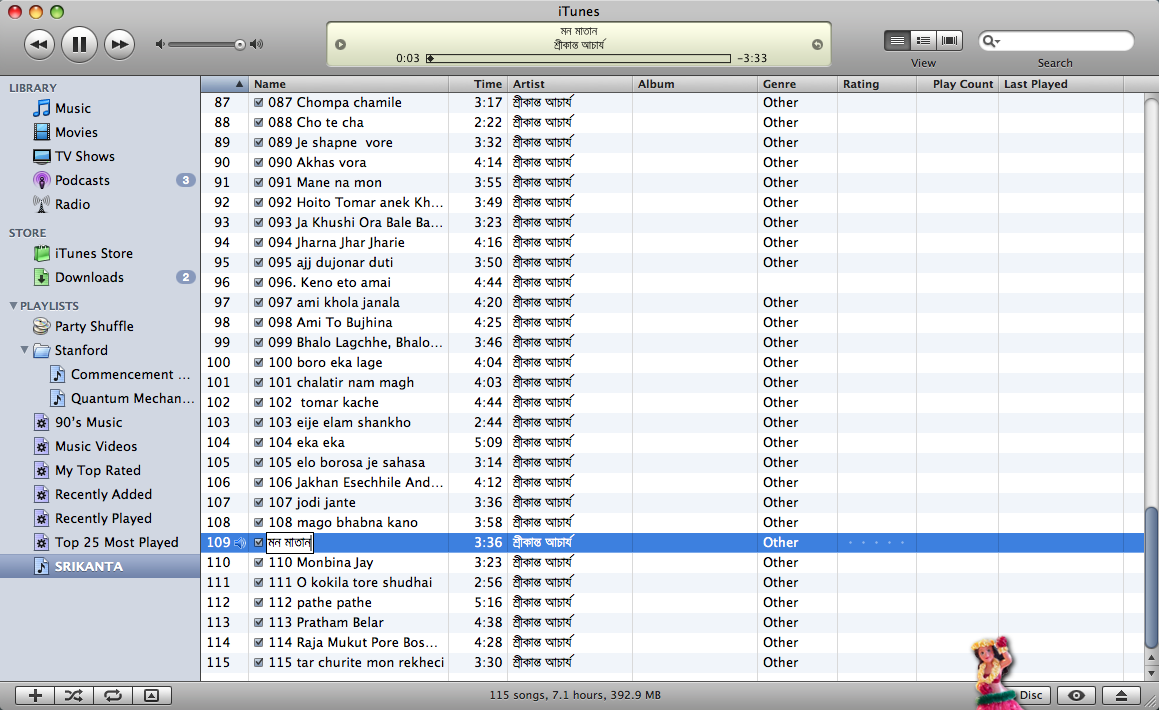The image size is (1159, 710).
Task: Switch to list view
Action: tap(897, 41)
